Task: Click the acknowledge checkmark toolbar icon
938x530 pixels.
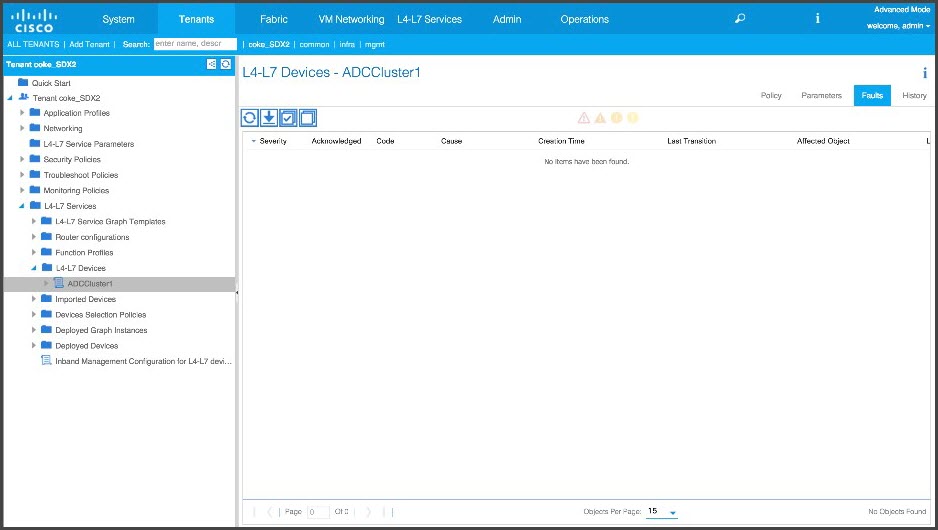Action: click(x=288, y=118)
